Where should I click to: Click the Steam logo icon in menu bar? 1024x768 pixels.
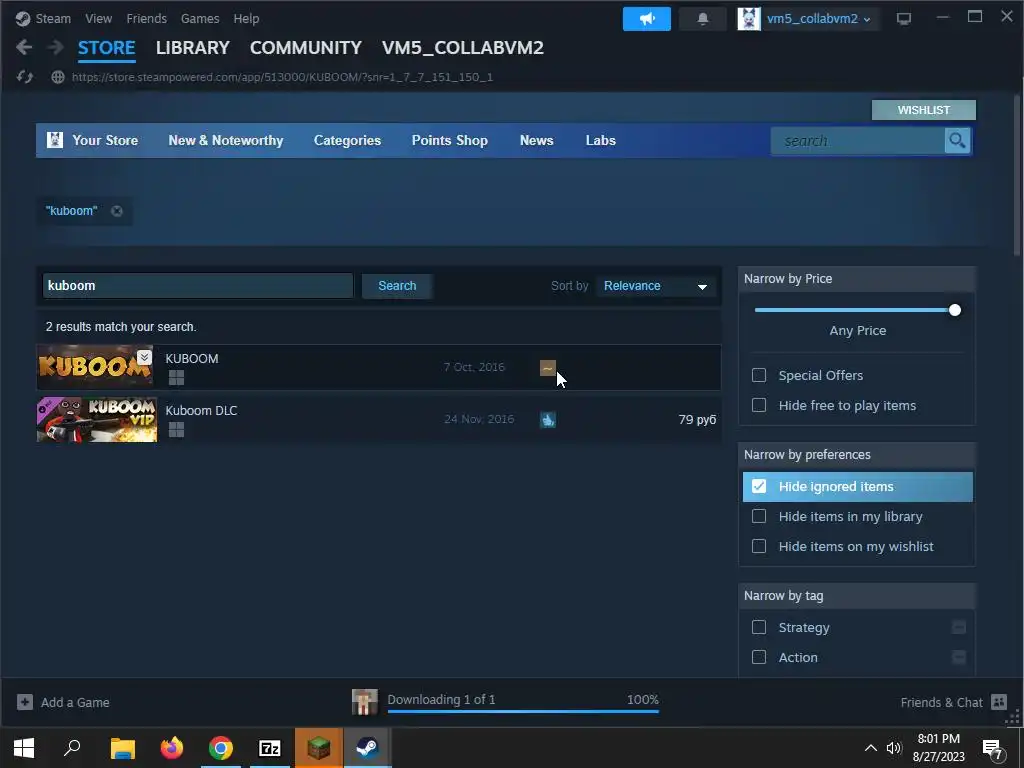23,19
